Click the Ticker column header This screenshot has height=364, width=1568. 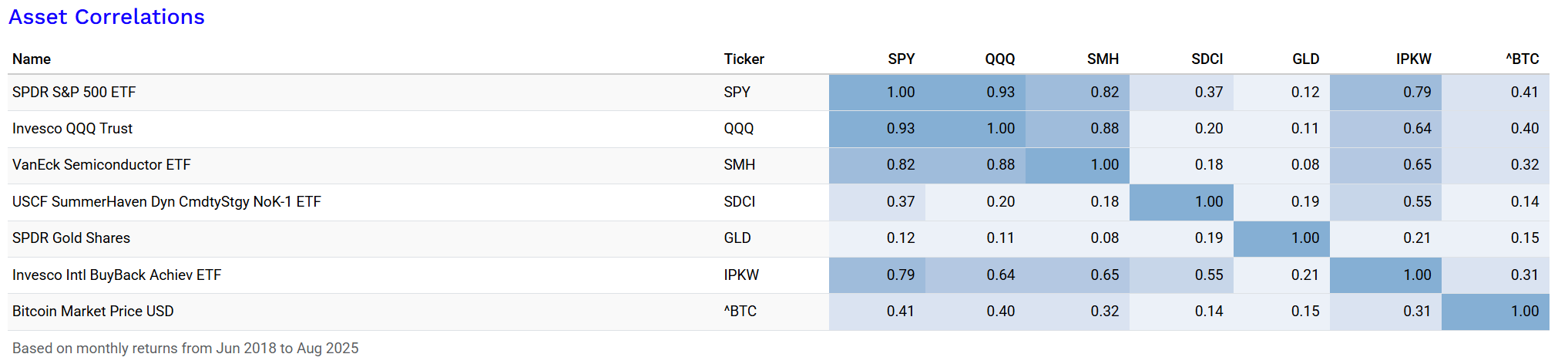point(744,59)
